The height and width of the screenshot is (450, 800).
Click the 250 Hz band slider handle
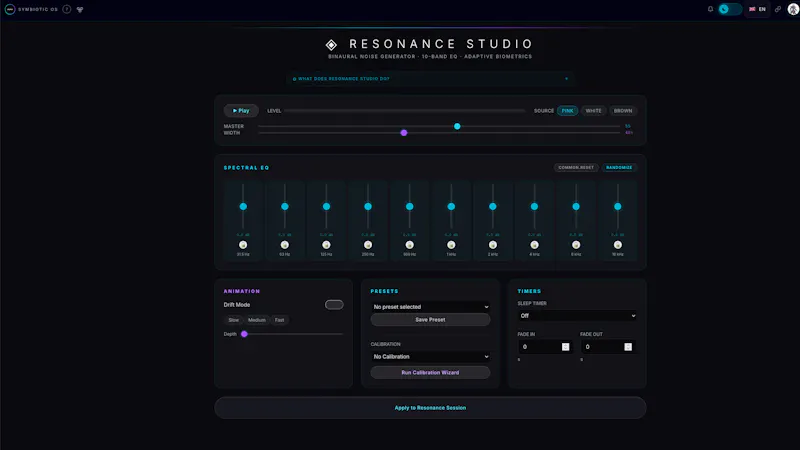coord(368,207)
